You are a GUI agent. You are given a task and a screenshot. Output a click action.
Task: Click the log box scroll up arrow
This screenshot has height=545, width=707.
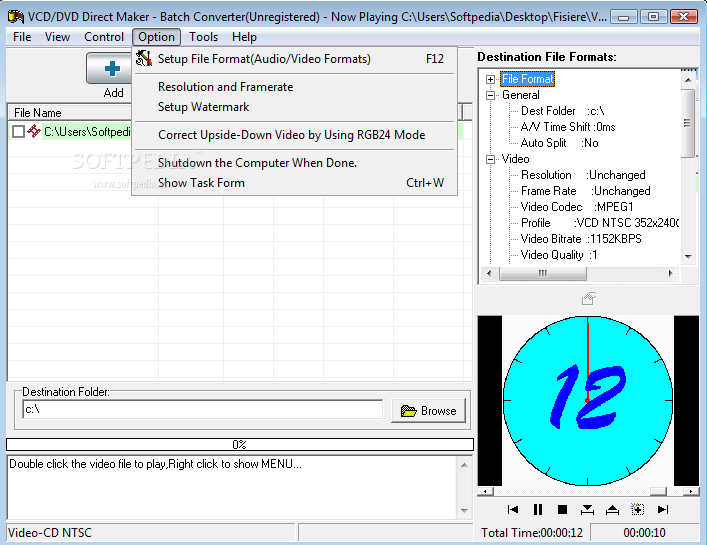coord(464,465)
